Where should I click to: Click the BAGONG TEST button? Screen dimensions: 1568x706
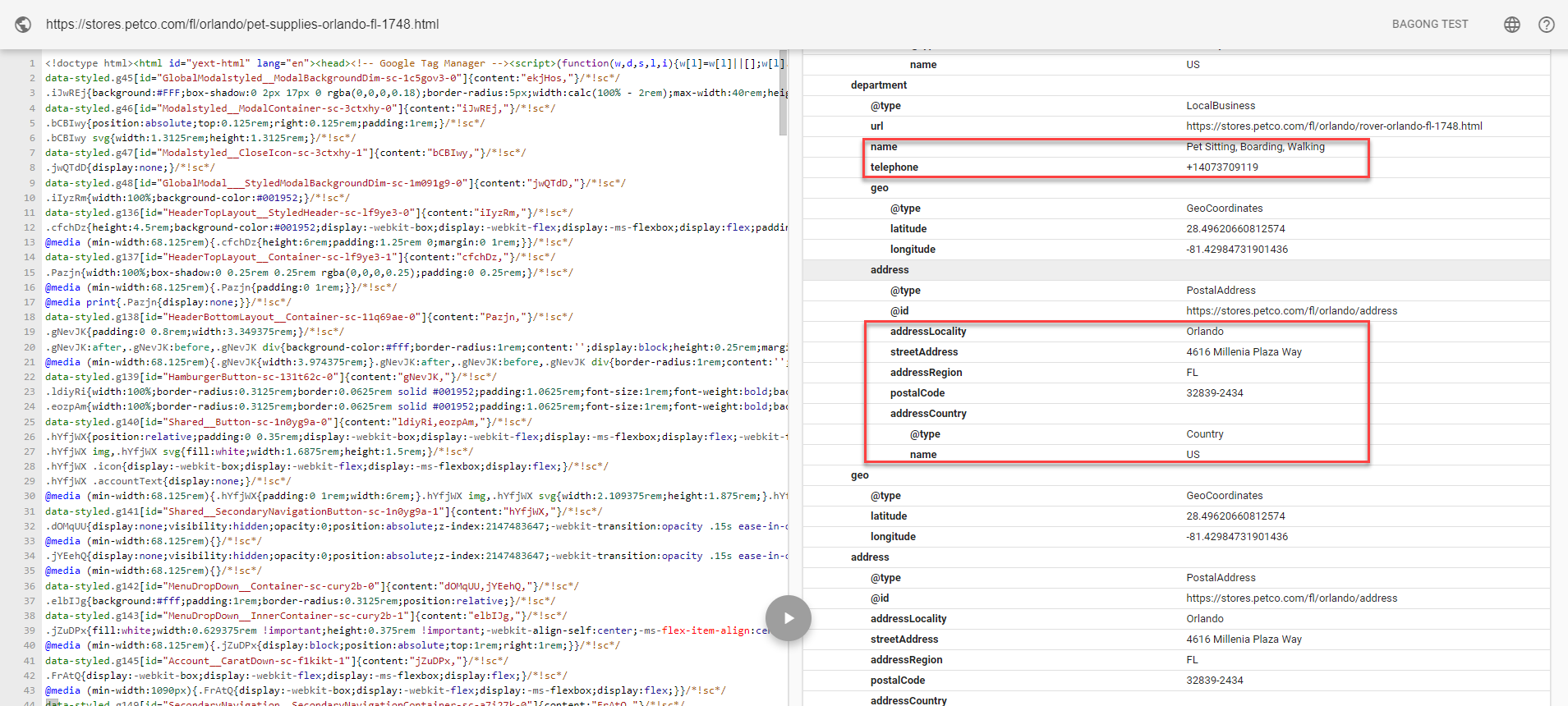1430,25
